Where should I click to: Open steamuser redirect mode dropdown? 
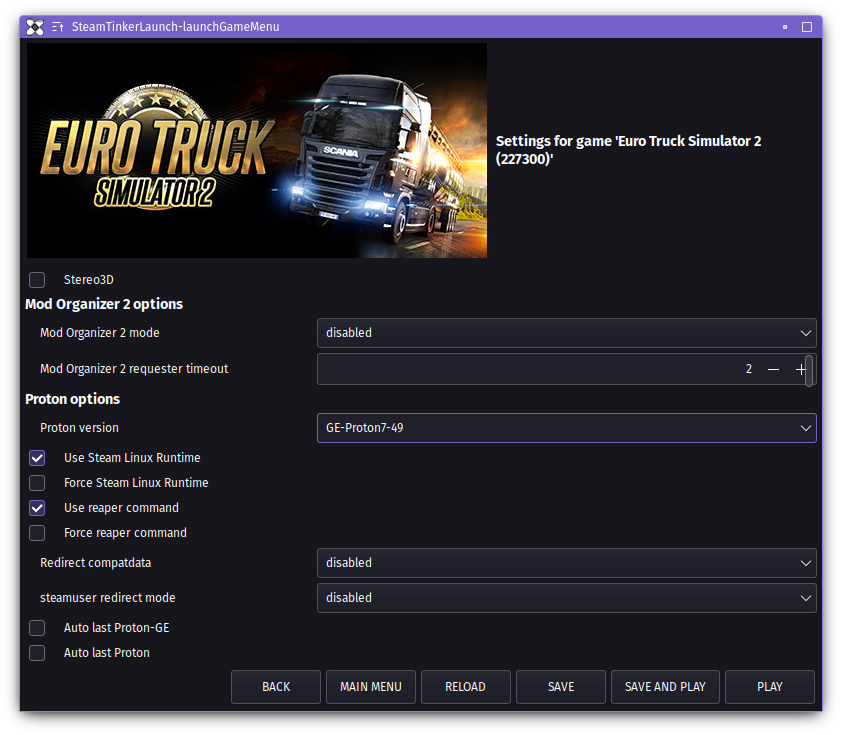click(x=567, y=598)
